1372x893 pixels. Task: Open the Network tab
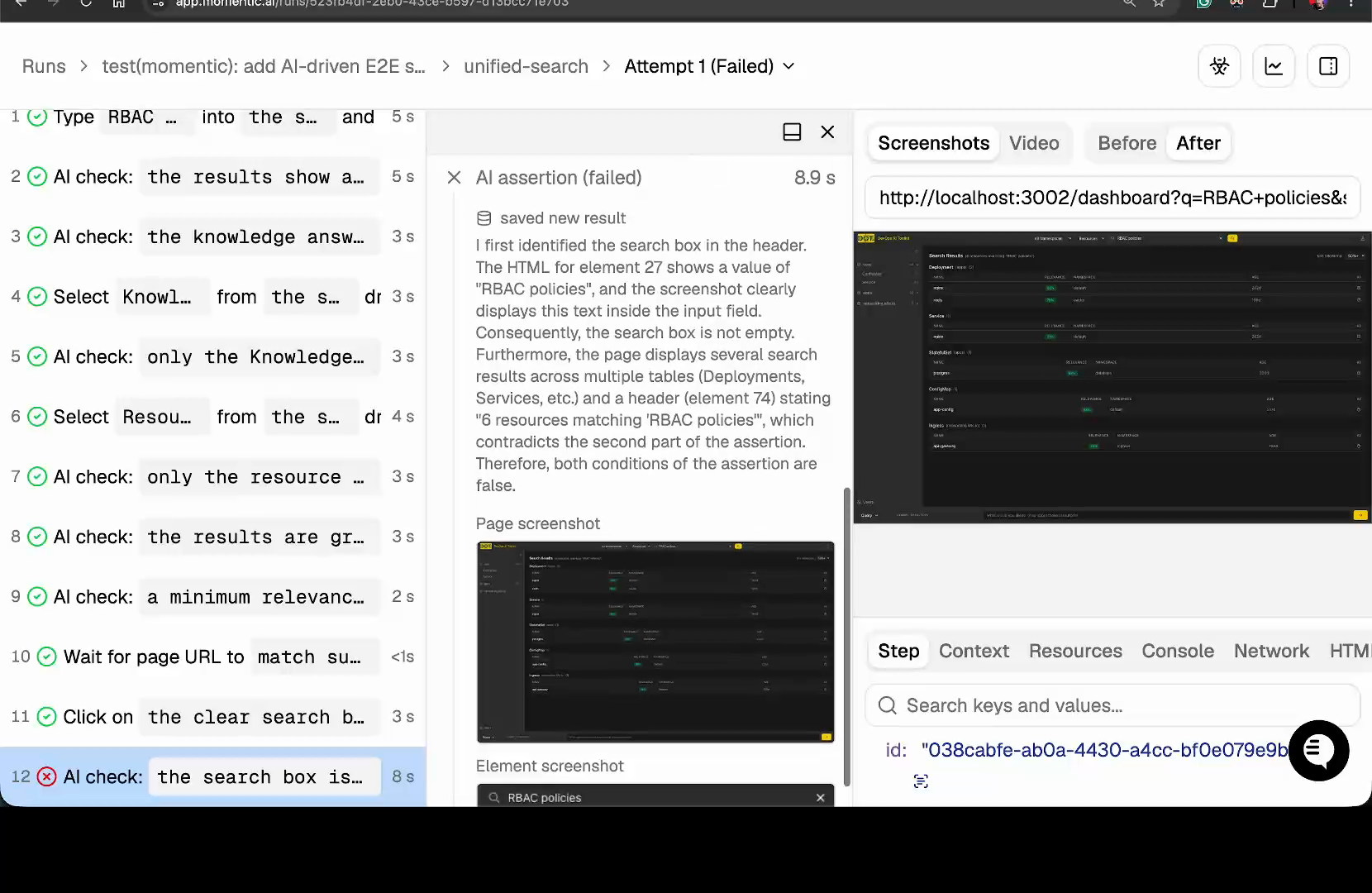(1271, 652)
